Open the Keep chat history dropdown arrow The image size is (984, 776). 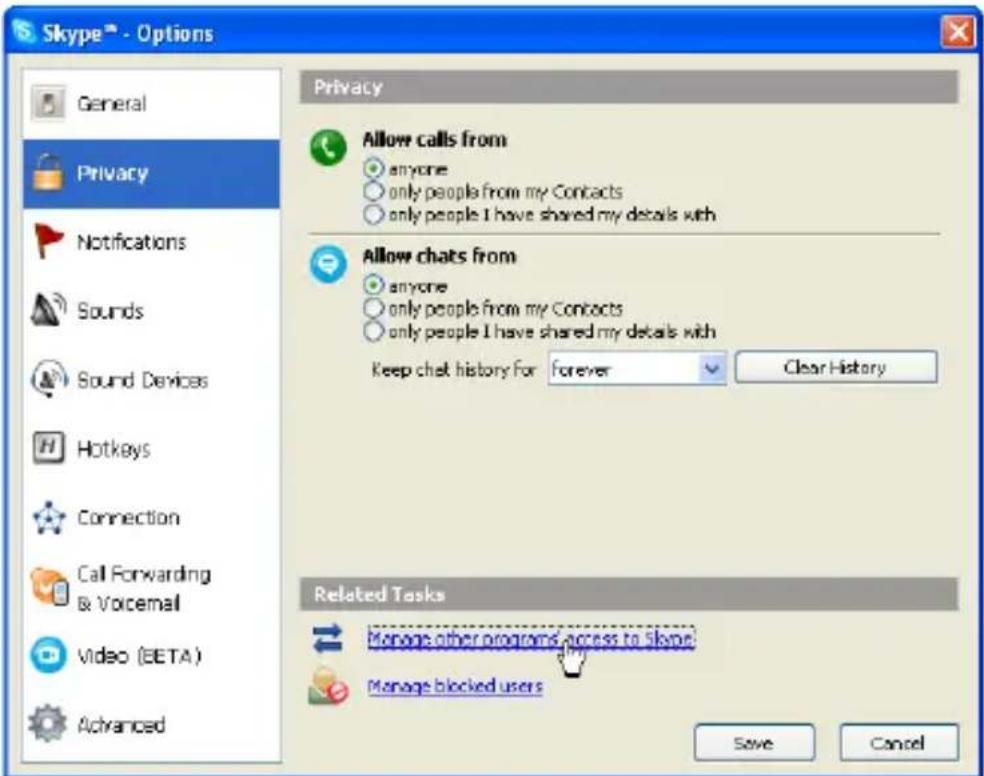(x=712, y=368)
